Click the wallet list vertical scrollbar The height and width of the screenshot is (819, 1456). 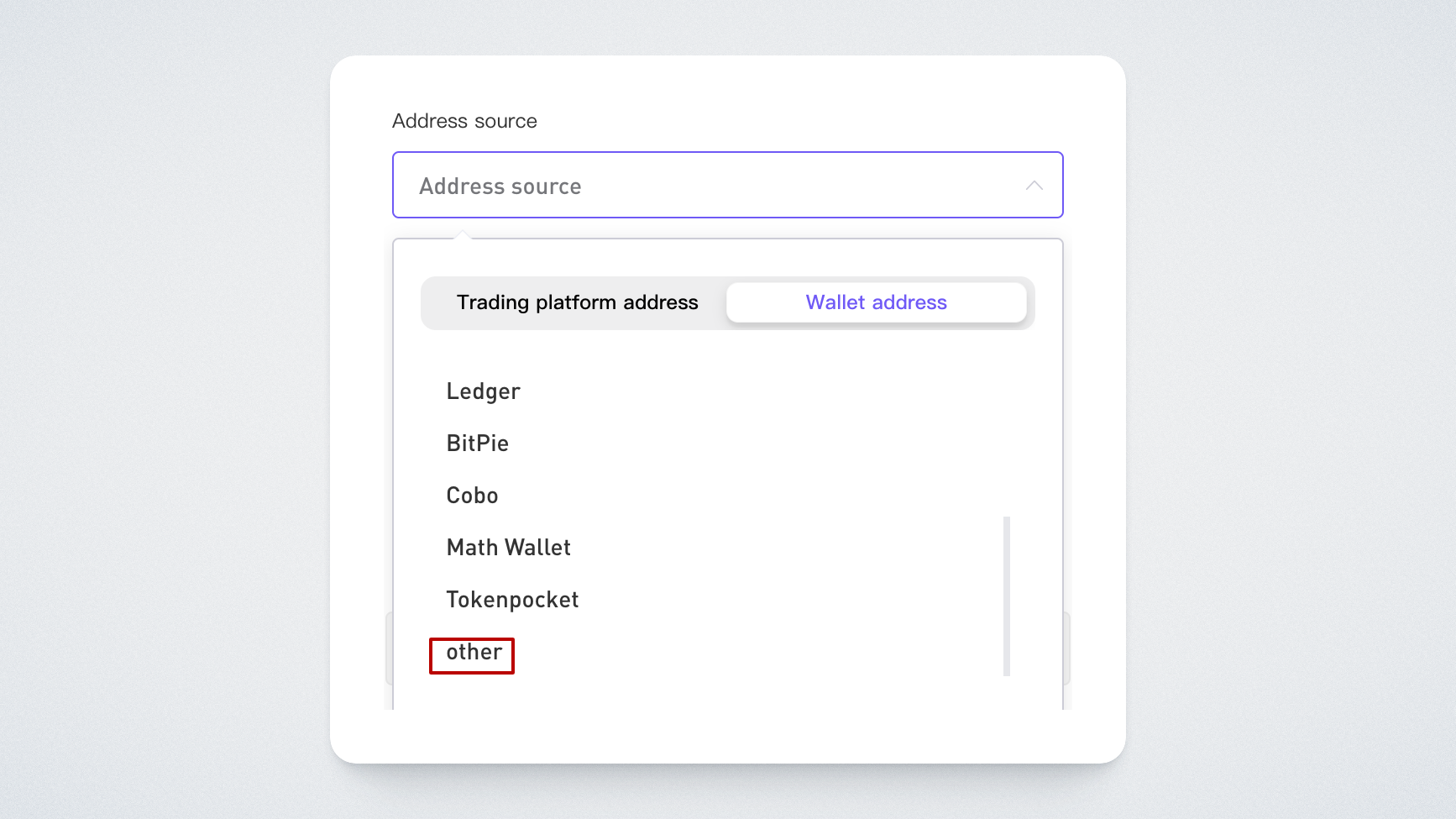pyautogui.click(x=1006, y=596)
